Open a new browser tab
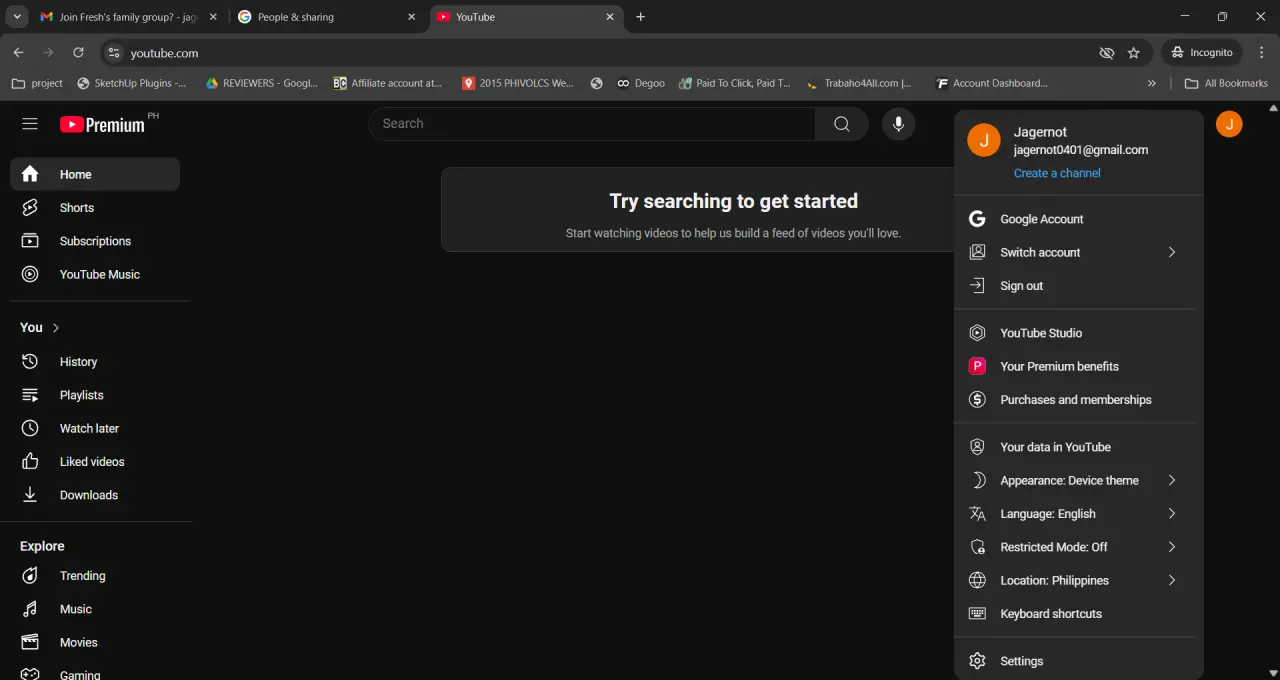1280x680 pixels. click(641, 17)
